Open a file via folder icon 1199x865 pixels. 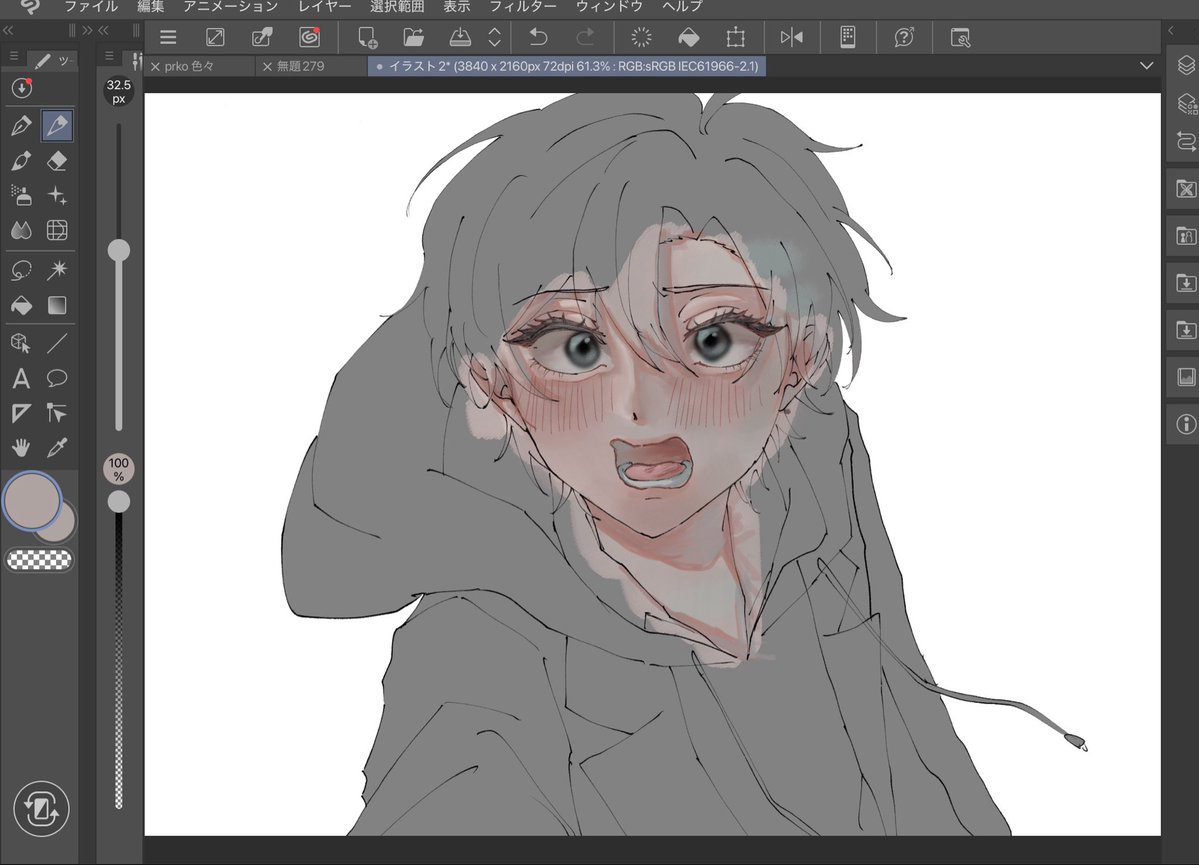pos(414,37)
